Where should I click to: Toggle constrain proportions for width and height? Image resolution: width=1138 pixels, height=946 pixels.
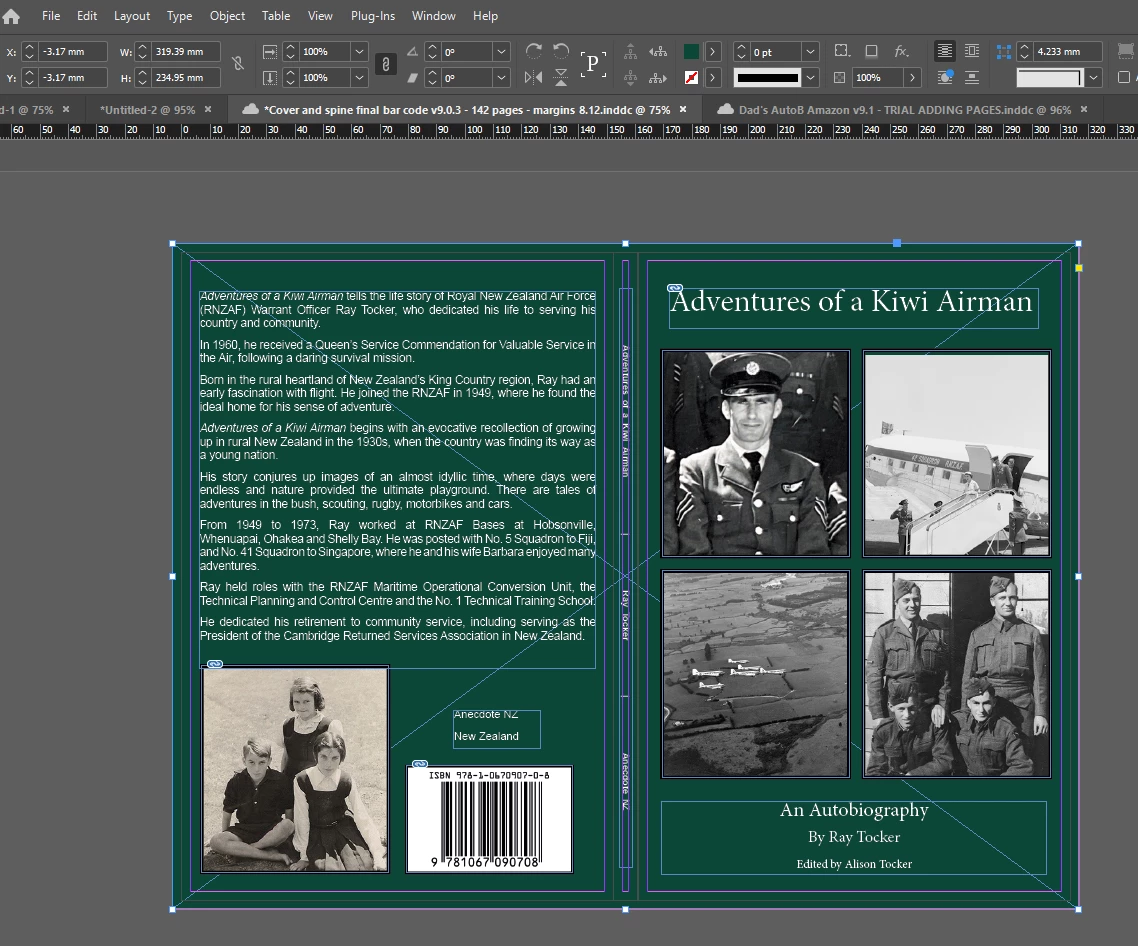coord(237,64)
